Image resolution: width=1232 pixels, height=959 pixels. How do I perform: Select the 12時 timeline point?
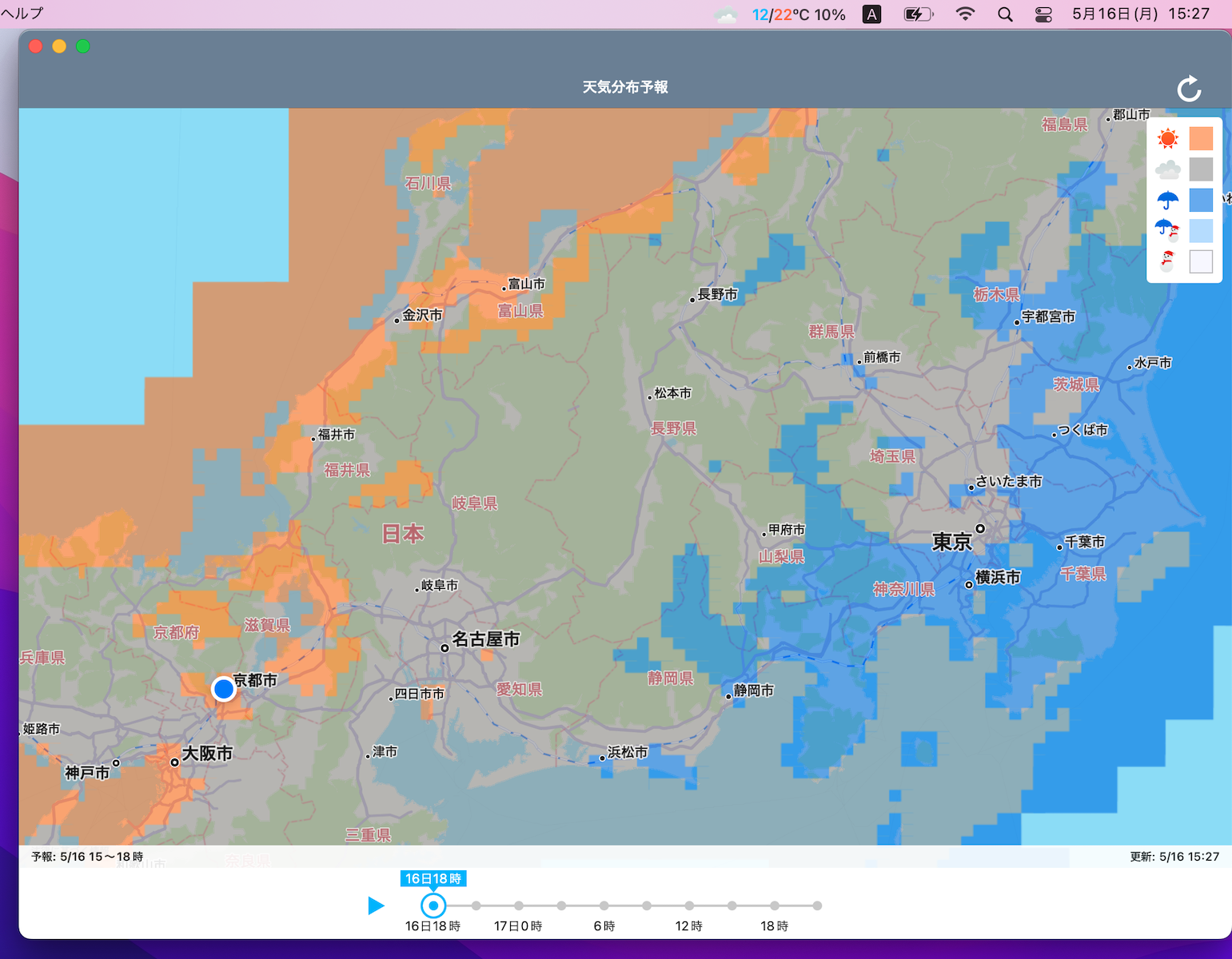pos(689,905)
